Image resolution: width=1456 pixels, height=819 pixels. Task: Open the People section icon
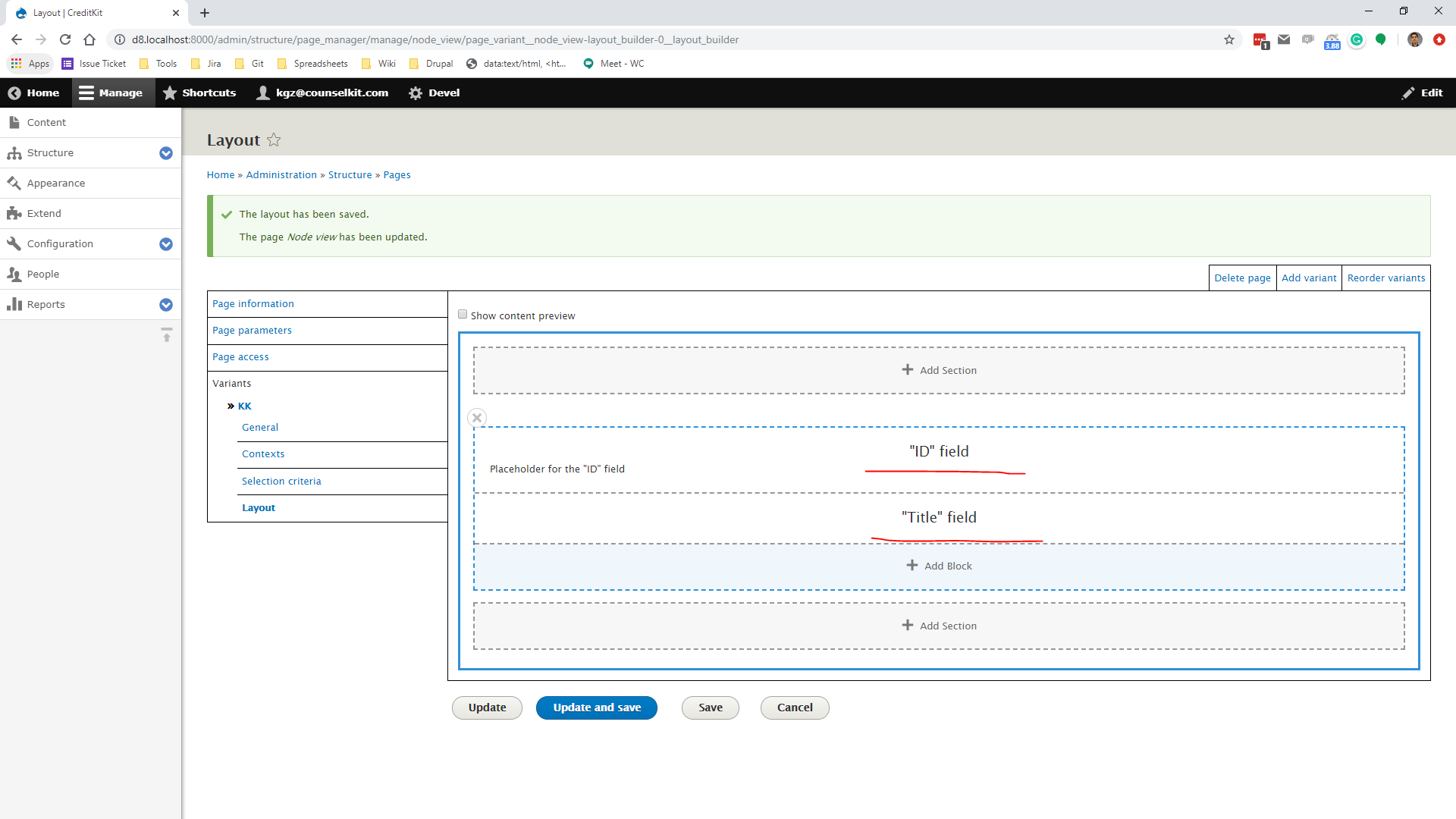13,274
